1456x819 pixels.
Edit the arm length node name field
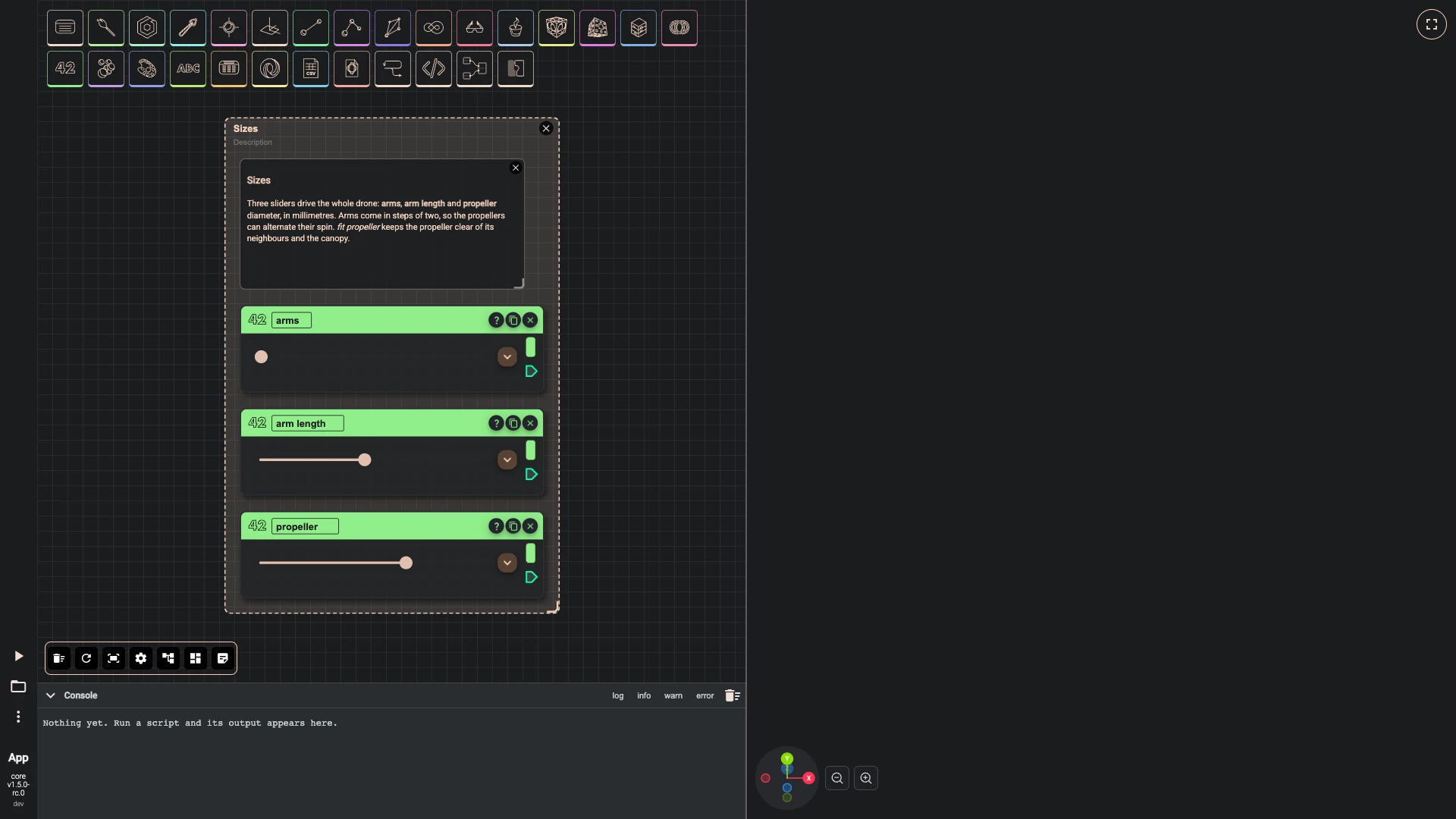(x=308, y=423)
